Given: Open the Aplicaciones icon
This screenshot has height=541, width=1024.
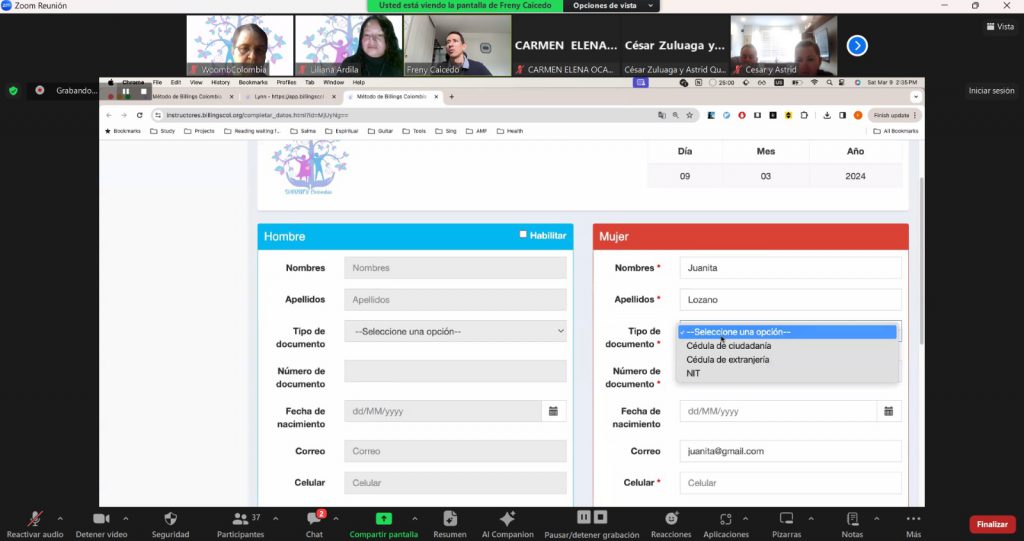Looking at the screenshot, I should (726, 519).
